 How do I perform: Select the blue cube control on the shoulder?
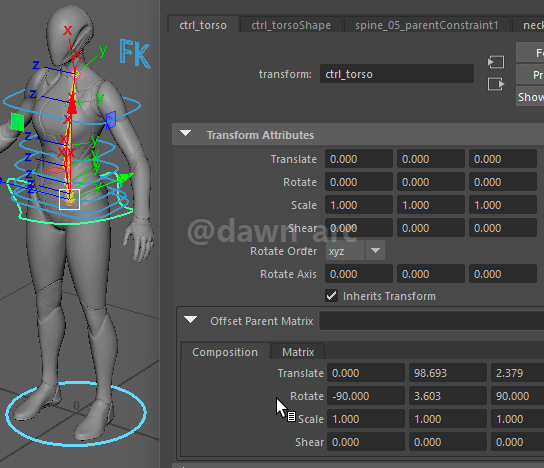click(x=111, y=120)
